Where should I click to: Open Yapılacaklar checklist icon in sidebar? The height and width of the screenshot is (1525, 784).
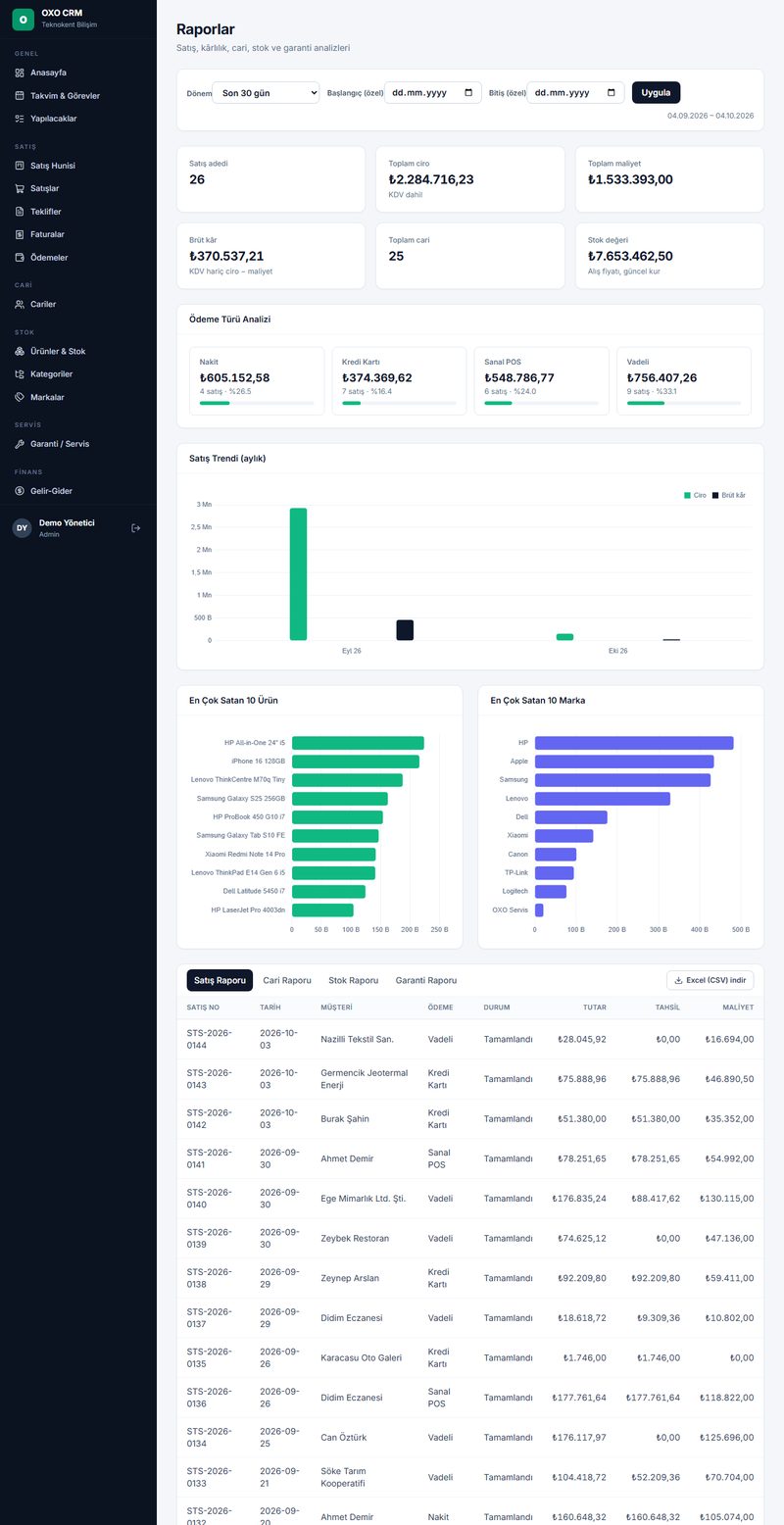click(20, 119)
